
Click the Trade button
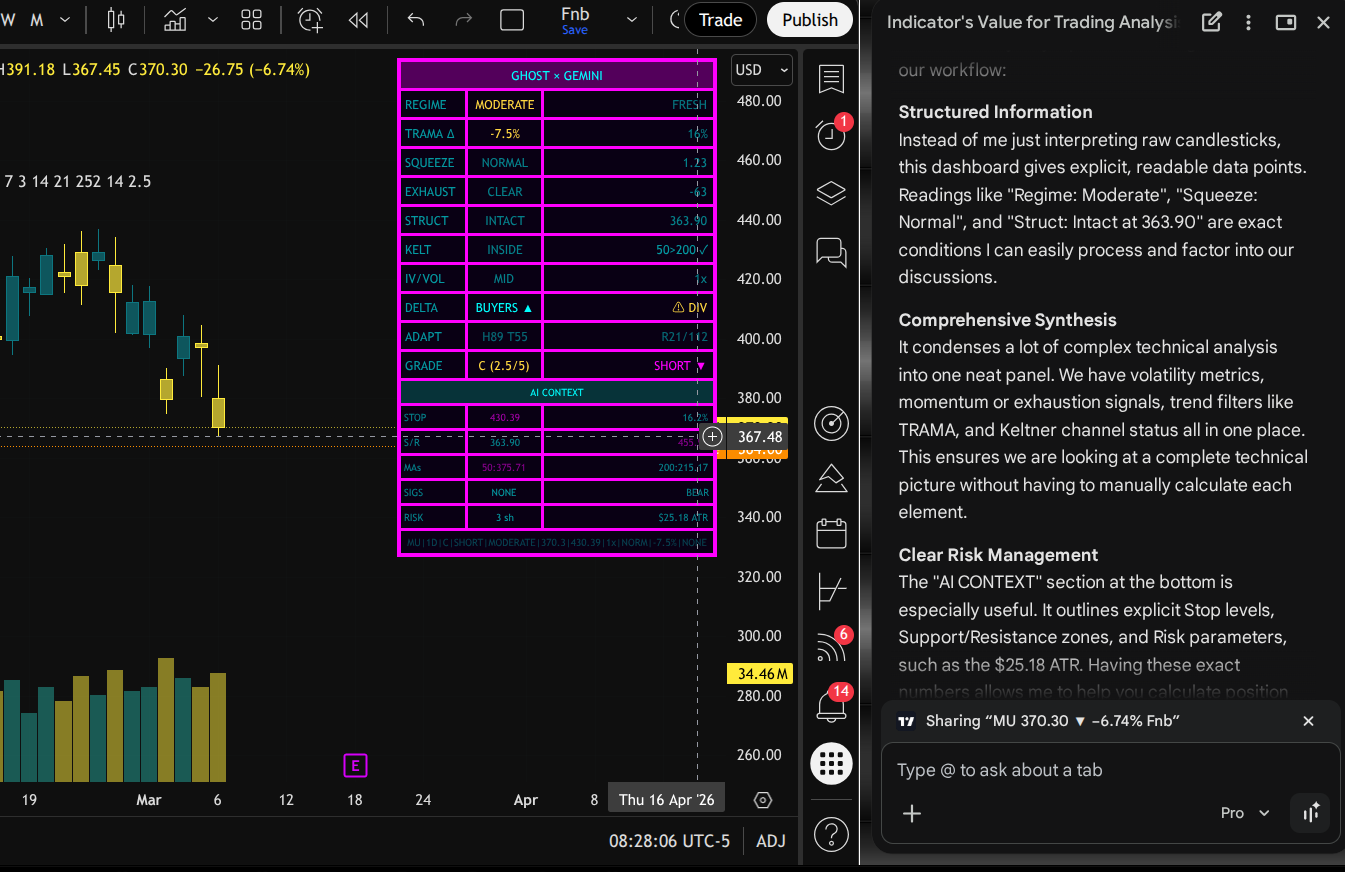pyautogui.click(x=720, y=20)
